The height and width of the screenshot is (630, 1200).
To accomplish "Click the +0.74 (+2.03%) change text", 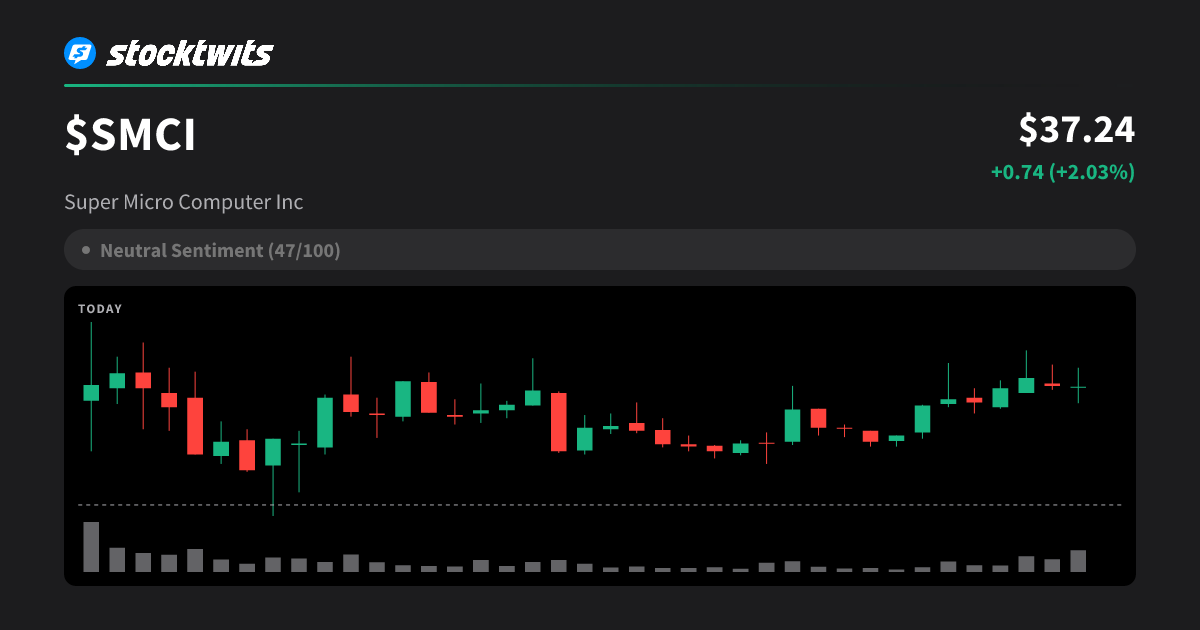I will tap(1063, 172).
